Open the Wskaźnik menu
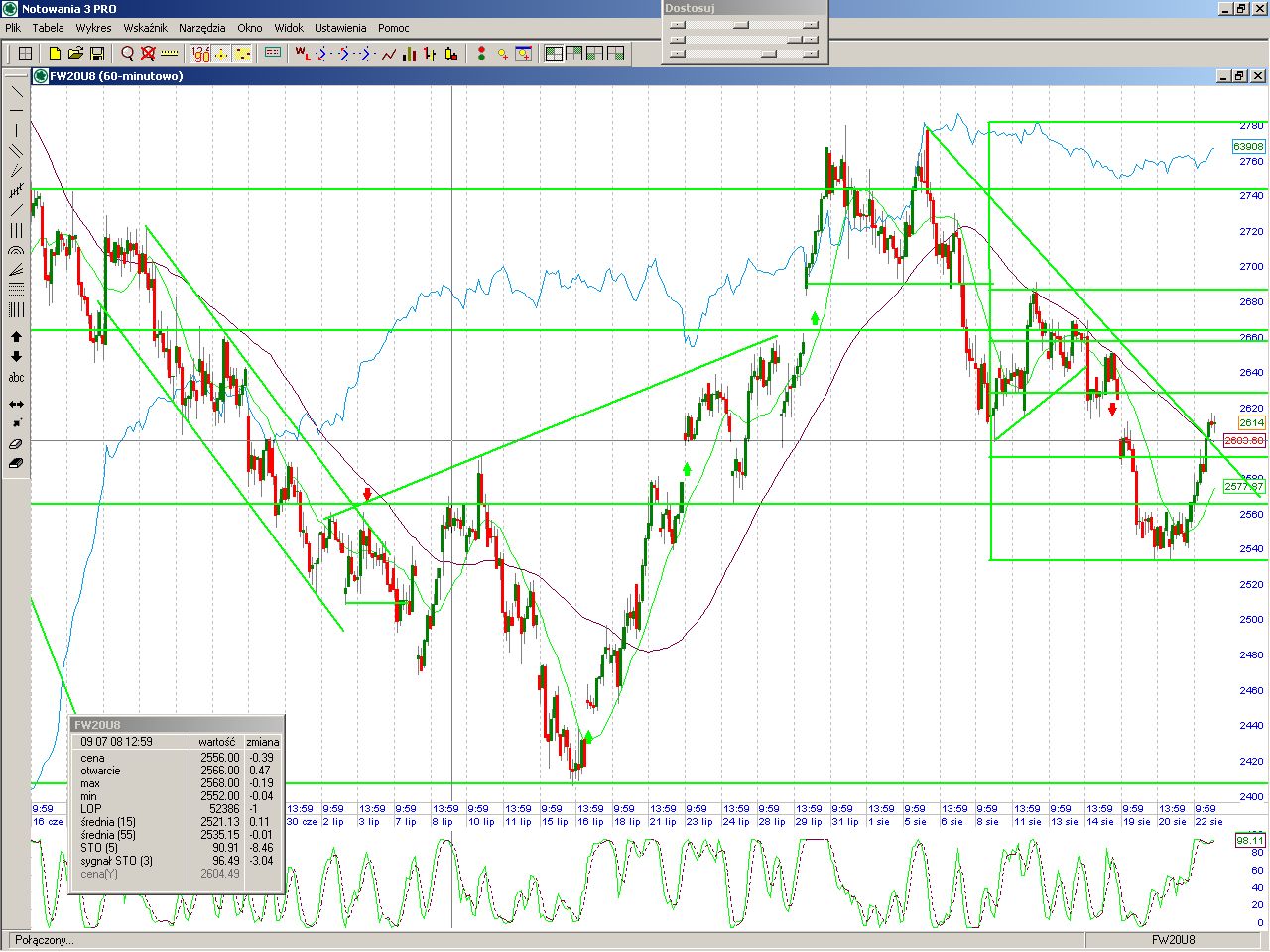 tap(145, 28)
